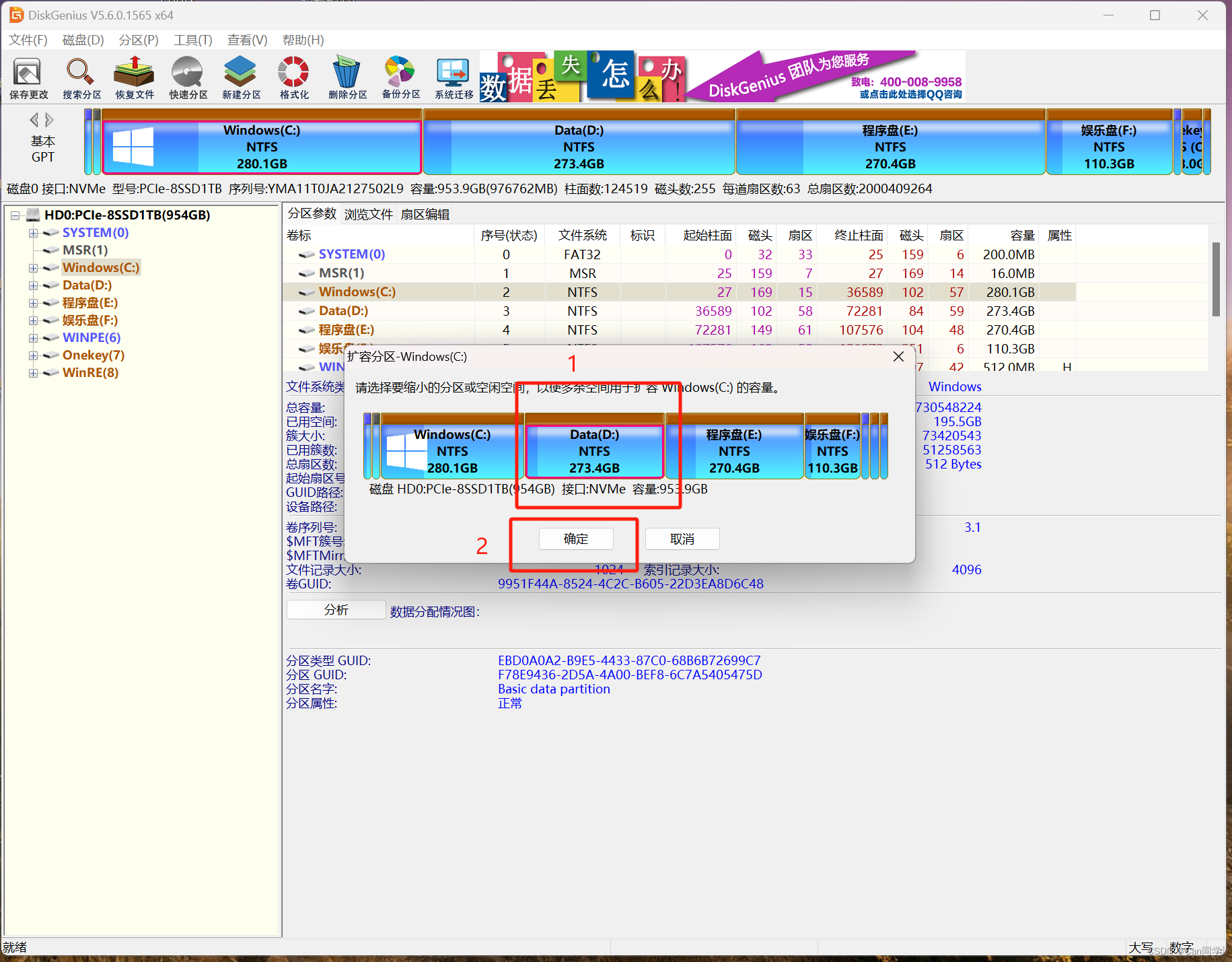1232x962 pixels.
Task: Click the 容量 column header
Action: (1004, 235)
